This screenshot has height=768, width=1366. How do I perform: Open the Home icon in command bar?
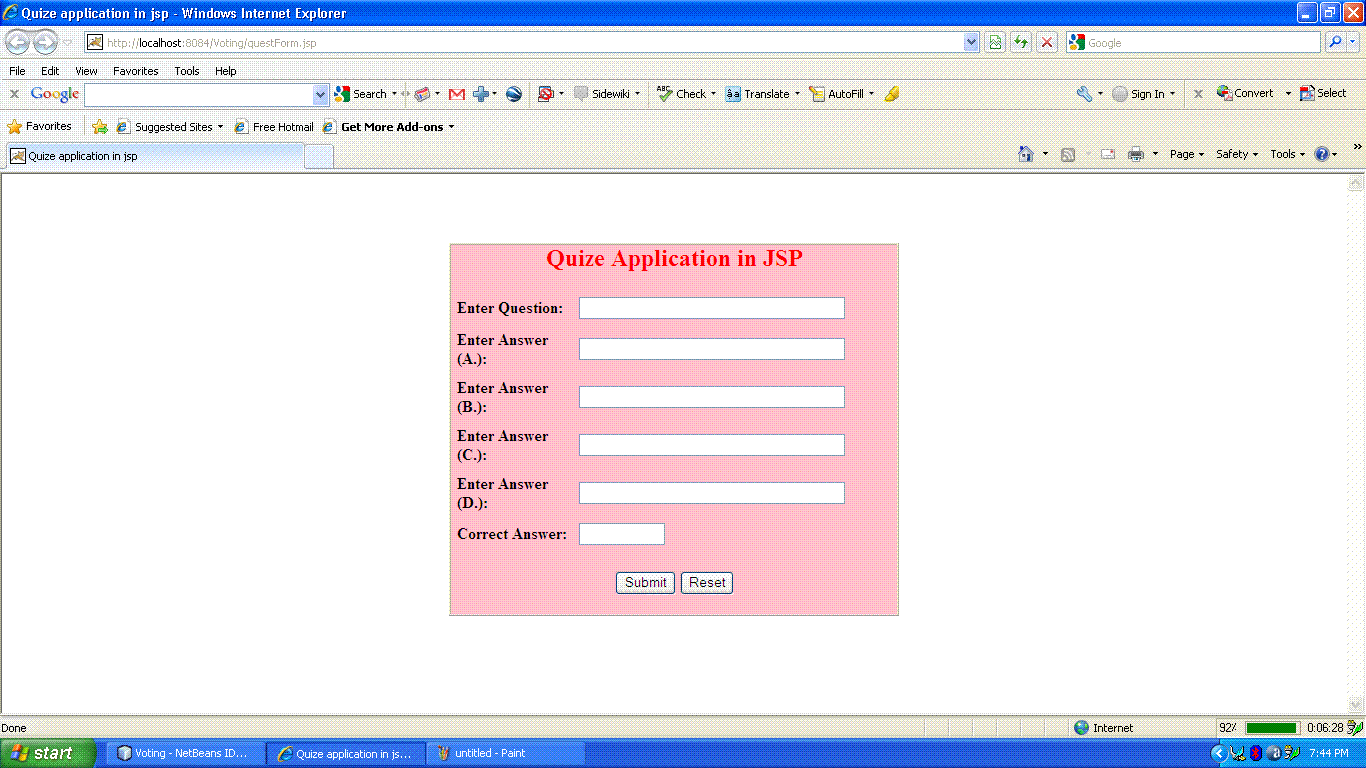click(1025, 154)
